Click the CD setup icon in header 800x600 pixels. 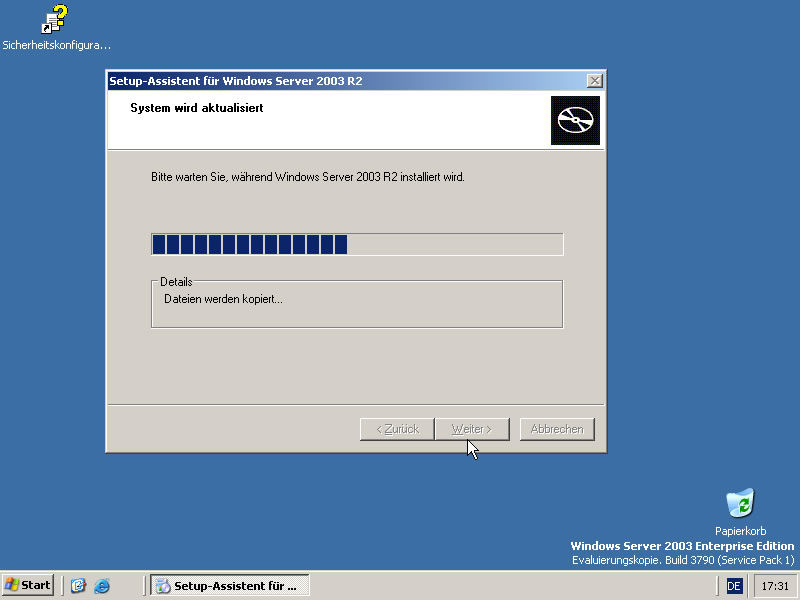[575, 121]
